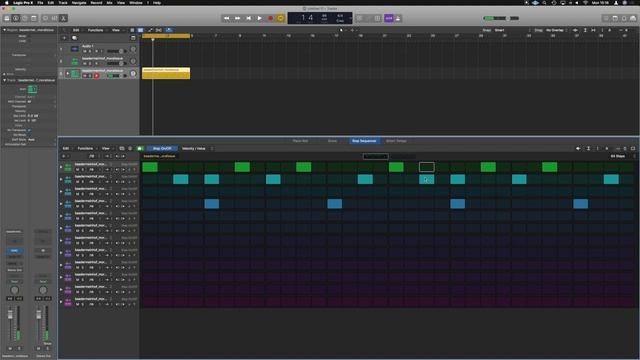640x360 pixels.
Task: Click the metronome icon
Action: click(398, 18)
